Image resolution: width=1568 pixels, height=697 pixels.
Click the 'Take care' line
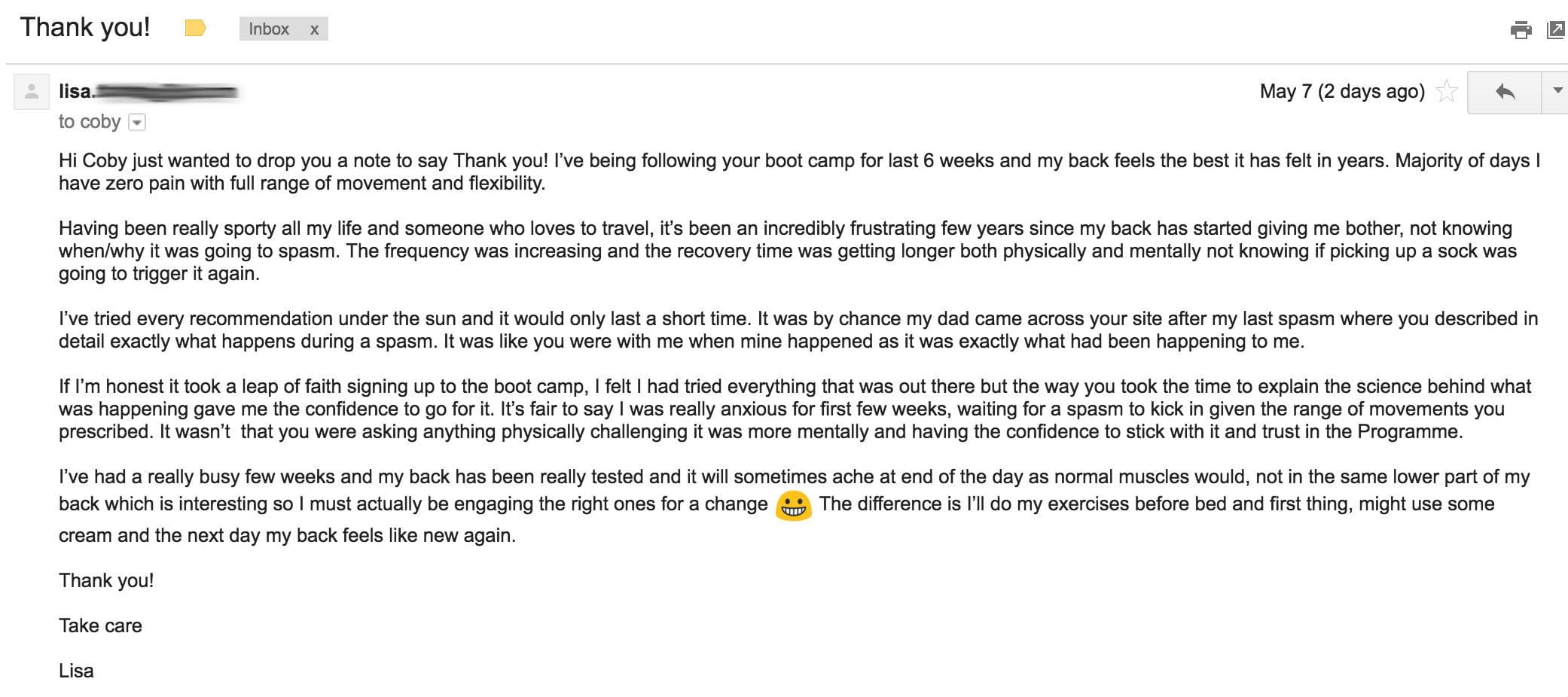[x=100, y=625]
